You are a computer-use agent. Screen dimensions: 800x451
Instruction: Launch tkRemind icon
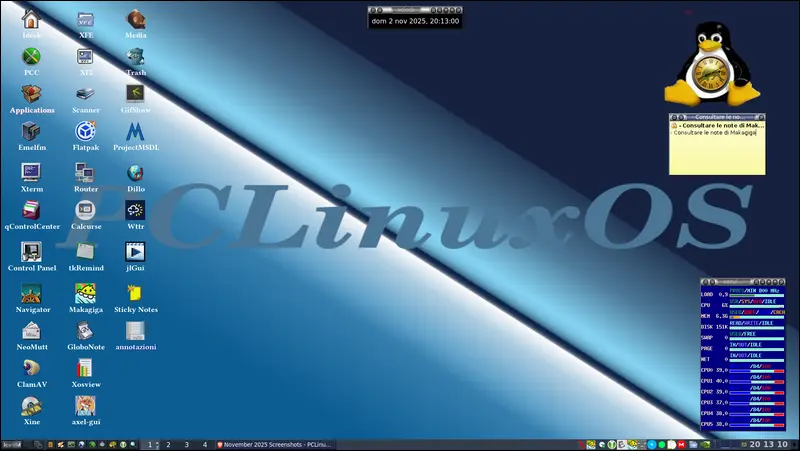click(x=85, y=252)
